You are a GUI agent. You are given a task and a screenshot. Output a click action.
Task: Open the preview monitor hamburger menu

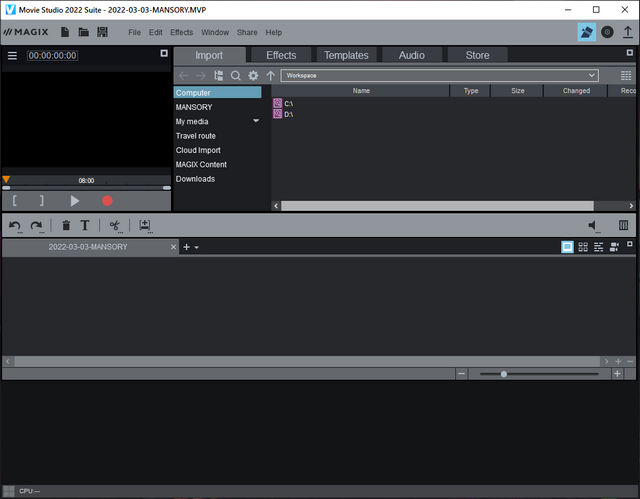12,55
